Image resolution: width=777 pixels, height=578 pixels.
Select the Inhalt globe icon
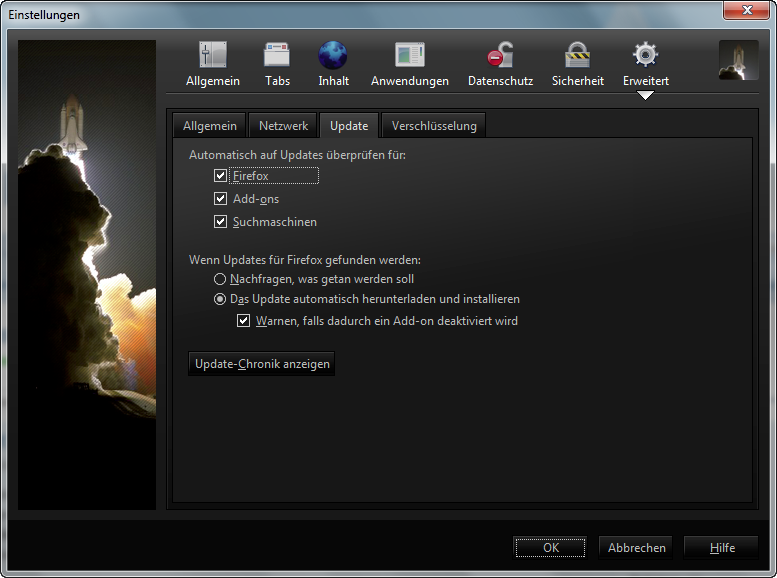tap(333, 55)
